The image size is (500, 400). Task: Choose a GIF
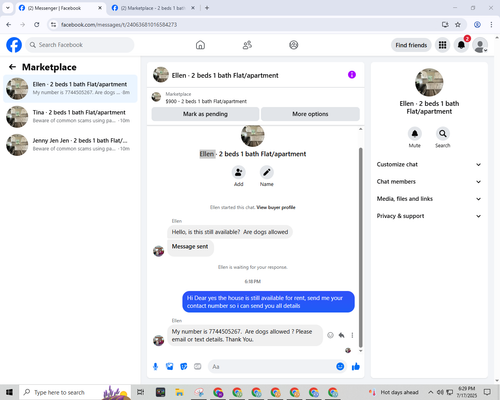click(x=198, y=367)
